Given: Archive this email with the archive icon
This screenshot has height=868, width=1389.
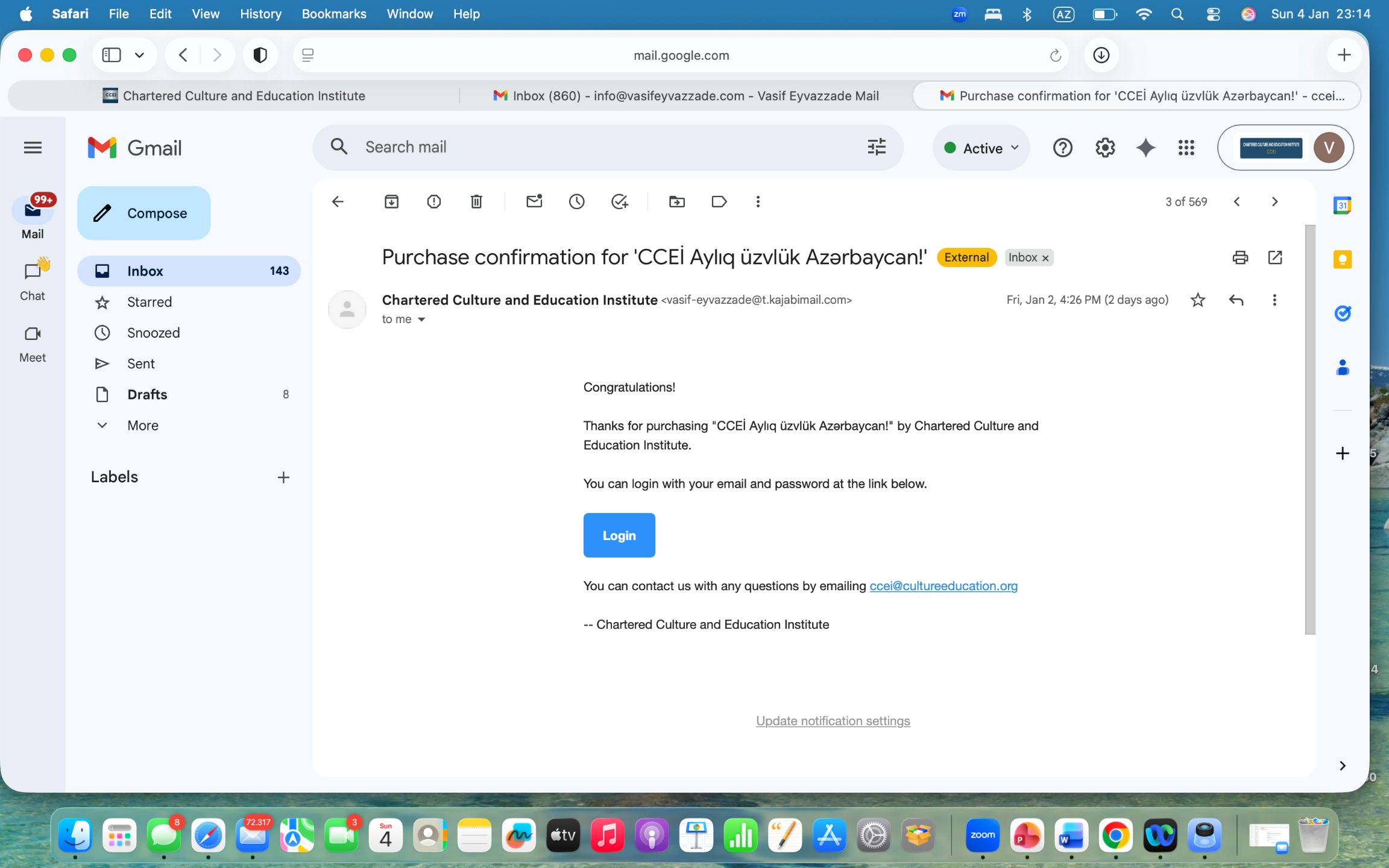Looking at the screenshot, I should (x=391, y=201).
